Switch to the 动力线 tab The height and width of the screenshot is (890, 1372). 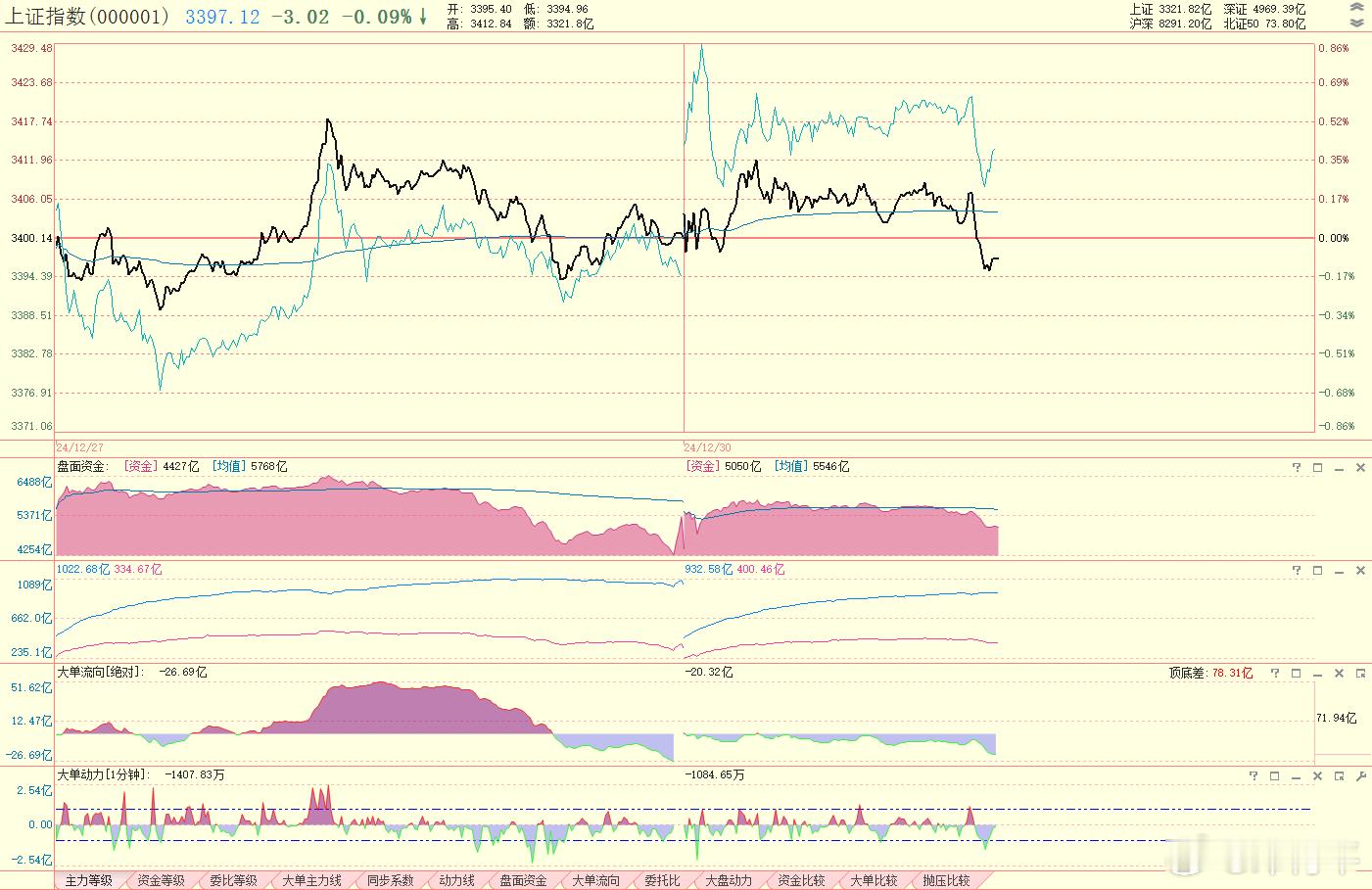pos(457,880)
